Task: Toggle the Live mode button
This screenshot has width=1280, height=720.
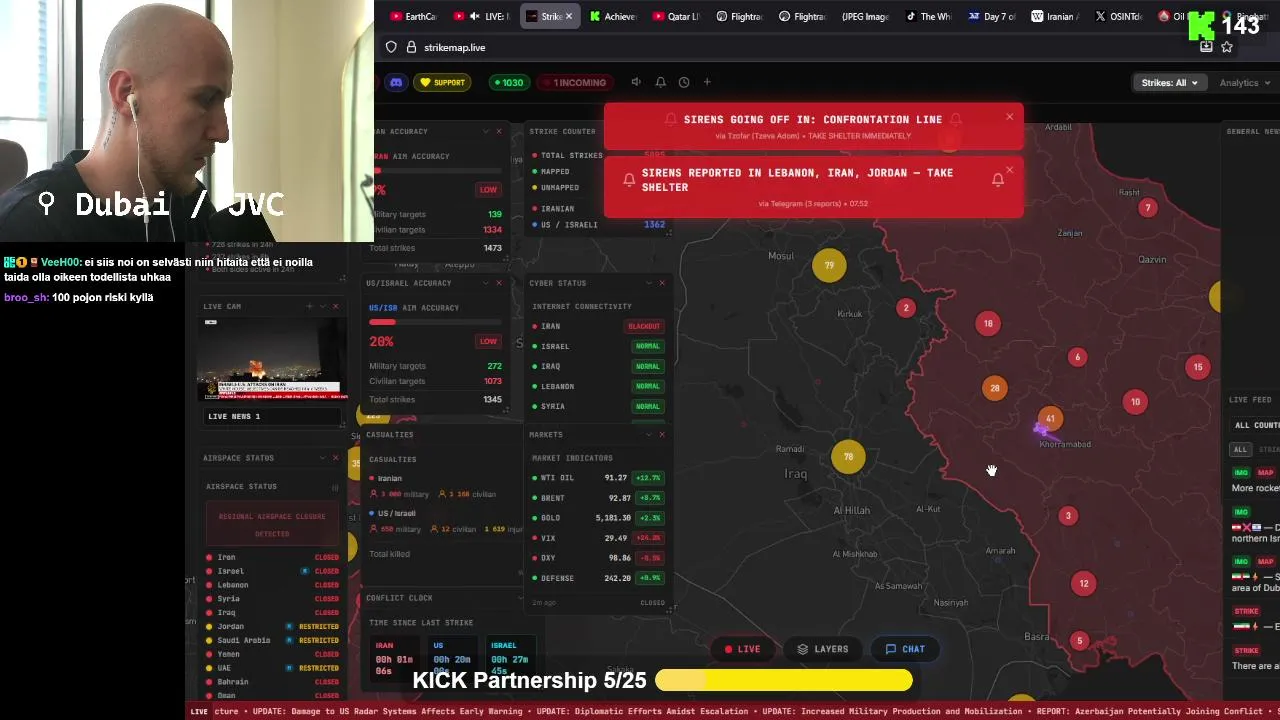Action: pos(742,649)
